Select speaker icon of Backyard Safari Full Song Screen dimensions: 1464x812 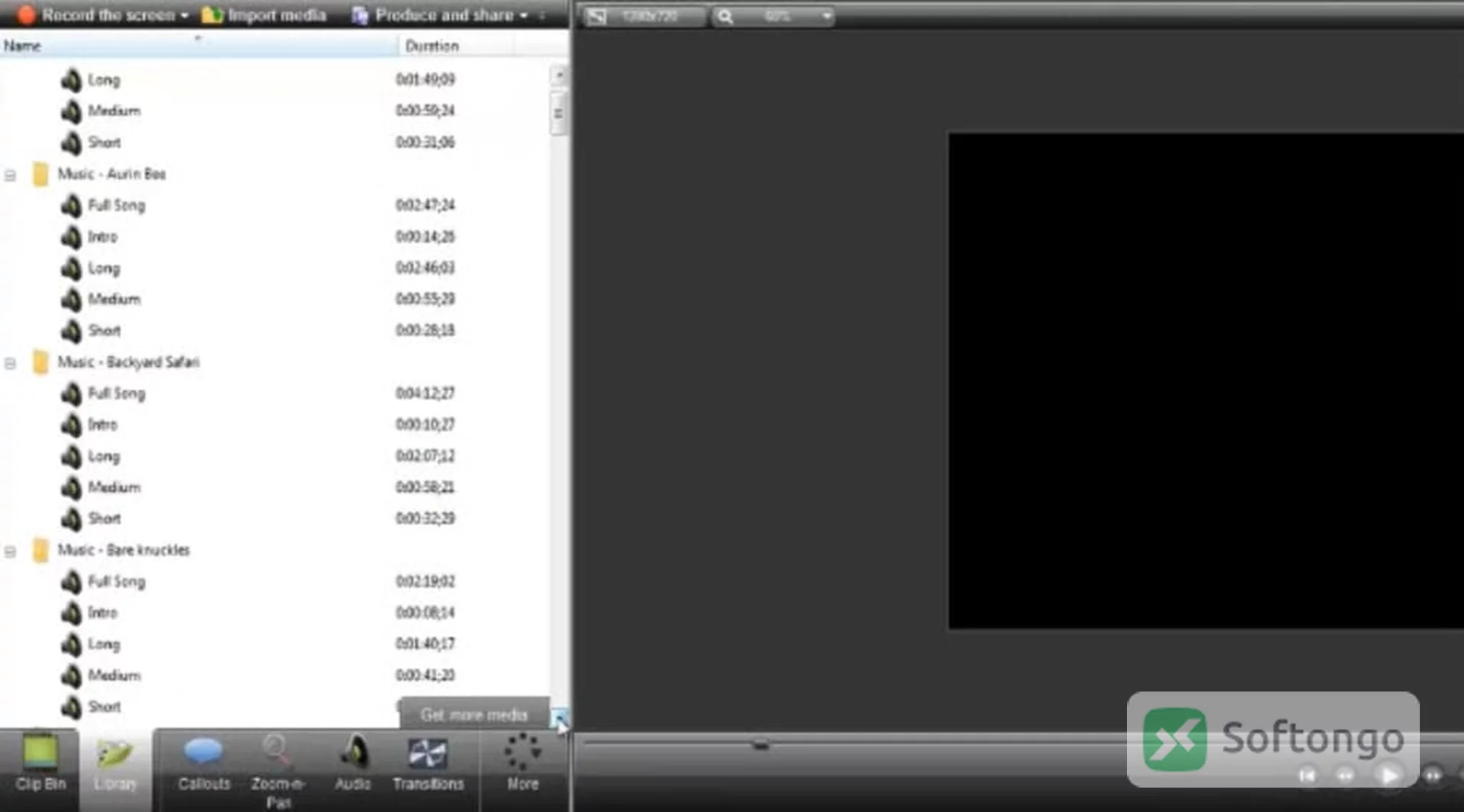(71, 393)
